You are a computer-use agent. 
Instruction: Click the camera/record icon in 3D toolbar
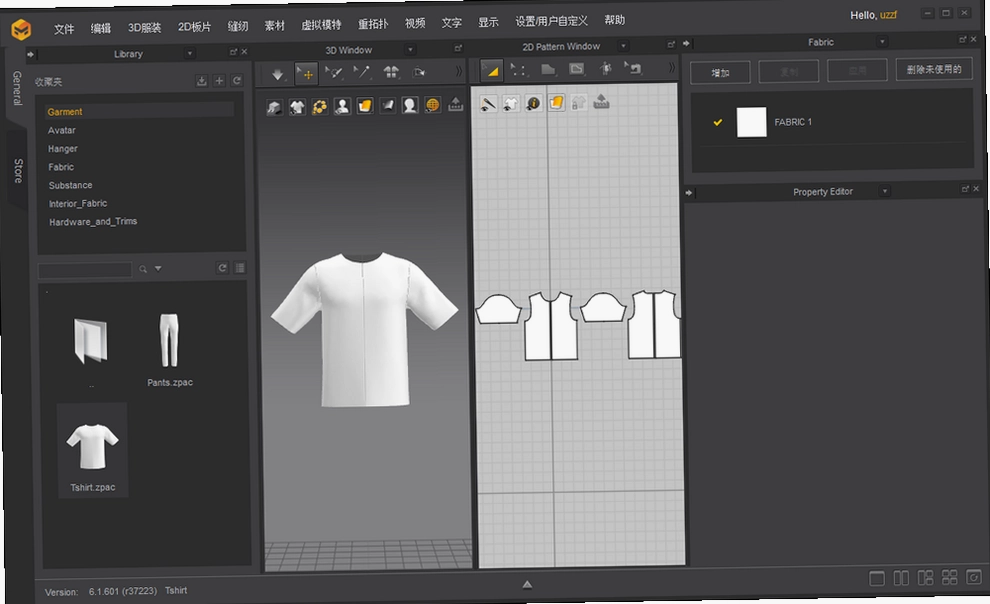(419, 73)
